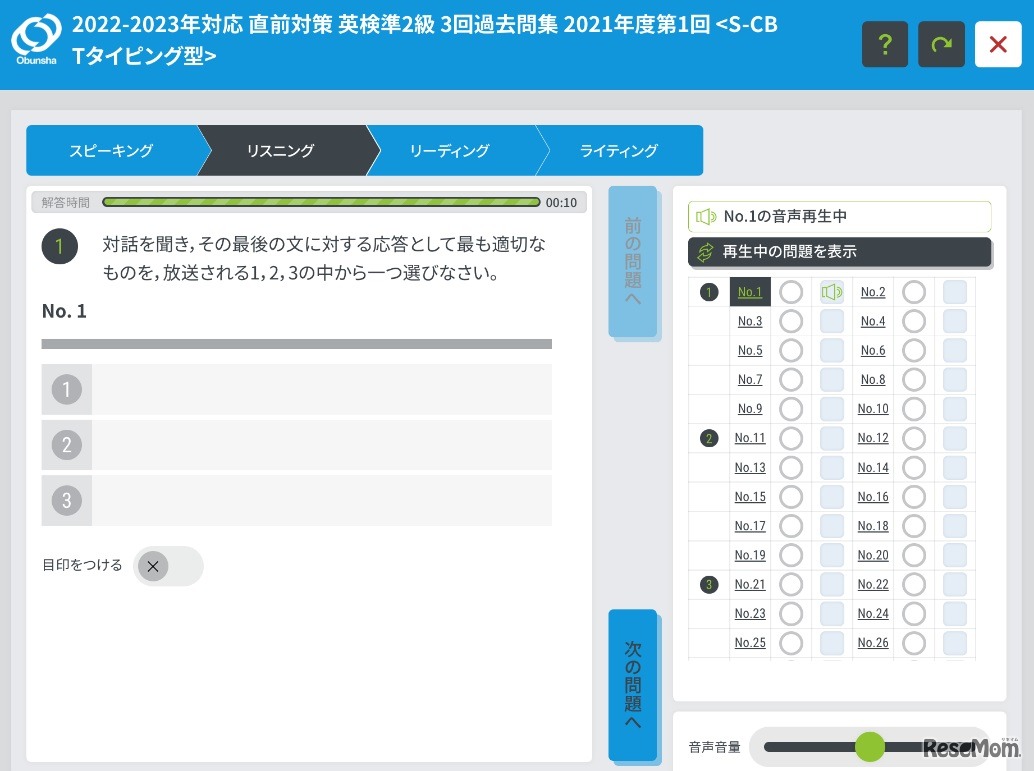This screenshot has height=771, width=1034.
Task: Switch to the リーディング tab
Action: [449, 151]
